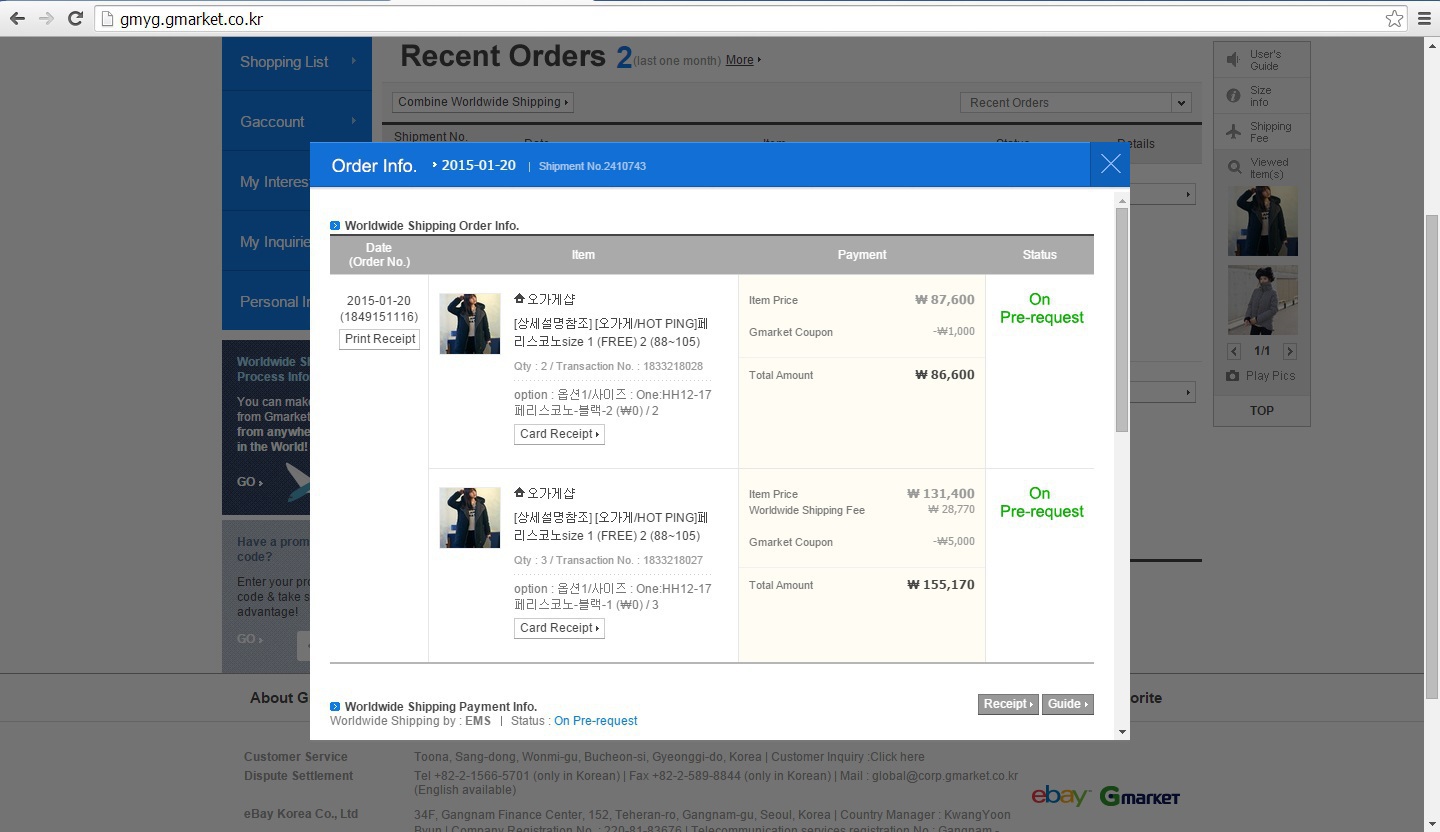This screenshot has height=832, width=1440.
Task: Click the home icon beside the second item's seller name
Action: click(x=519, y=493)
